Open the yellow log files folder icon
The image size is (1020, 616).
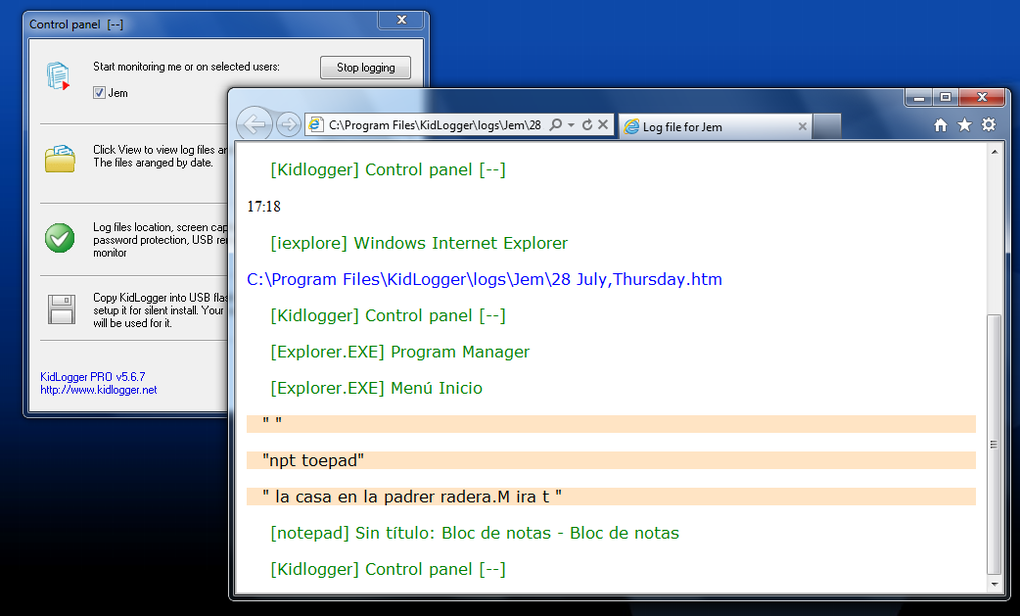pos(60,159)
